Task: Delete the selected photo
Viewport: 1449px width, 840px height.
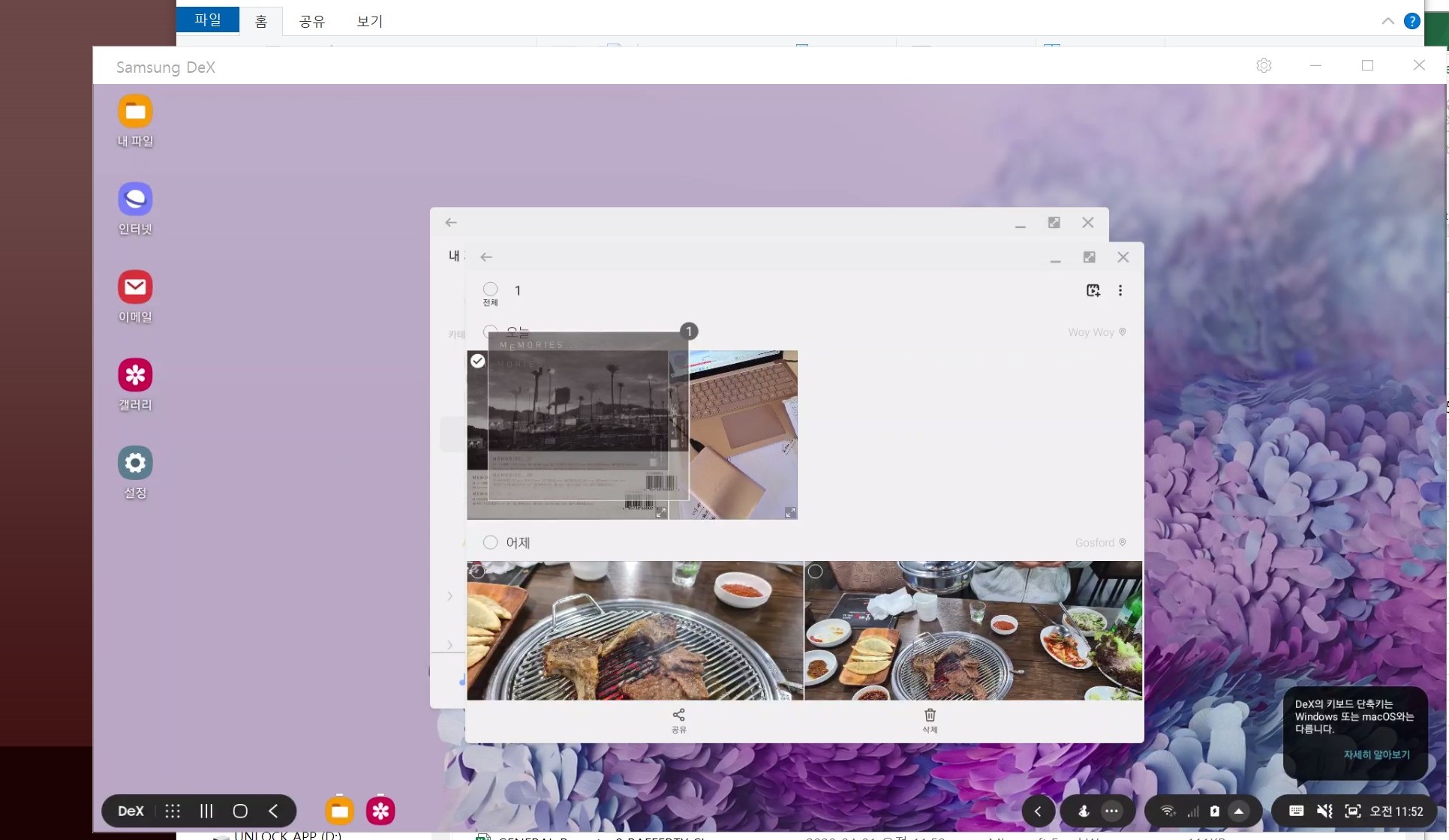Action: click(930, 721)
